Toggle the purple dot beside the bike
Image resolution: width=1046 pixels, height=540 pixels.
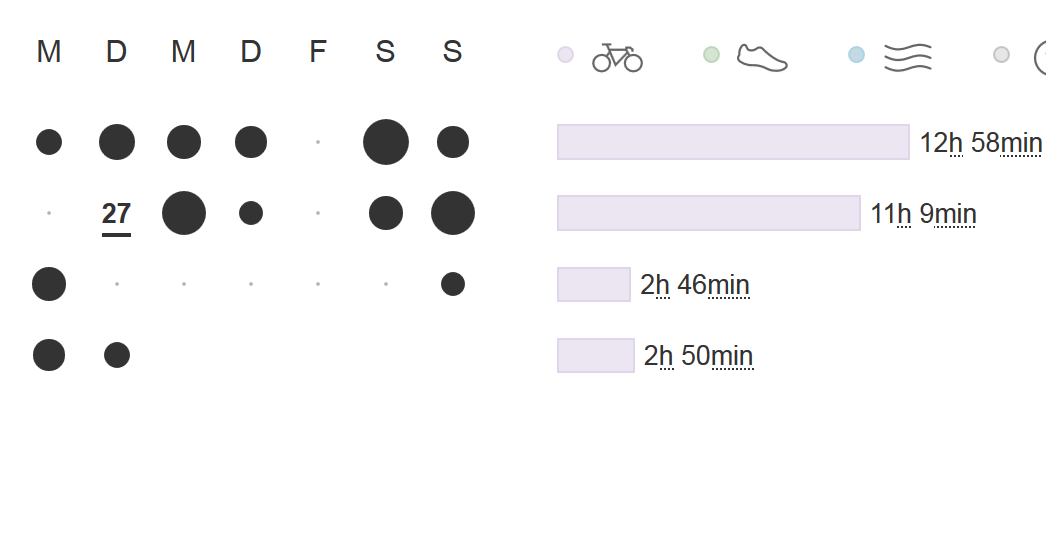(565, 55)
